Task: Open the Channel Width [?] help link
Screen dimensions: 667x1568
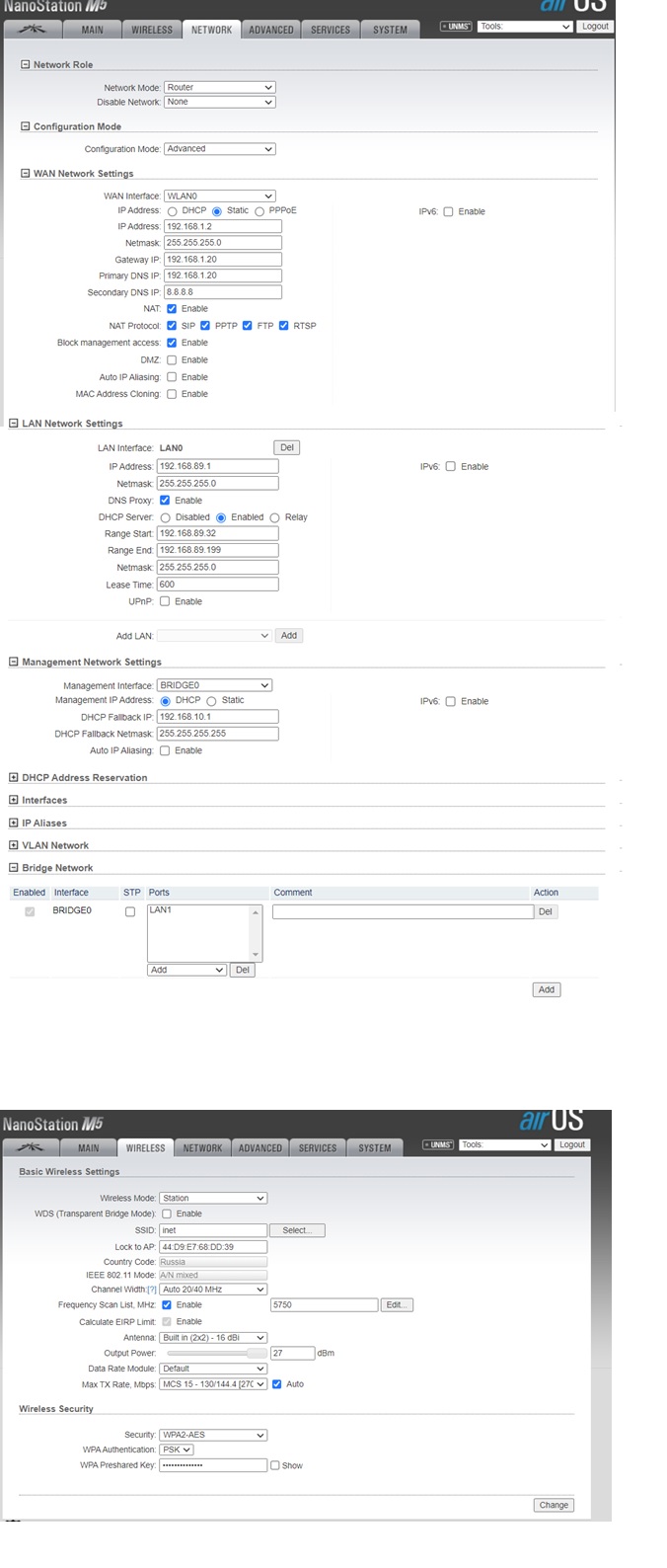Action: (x=152, y=1290)
